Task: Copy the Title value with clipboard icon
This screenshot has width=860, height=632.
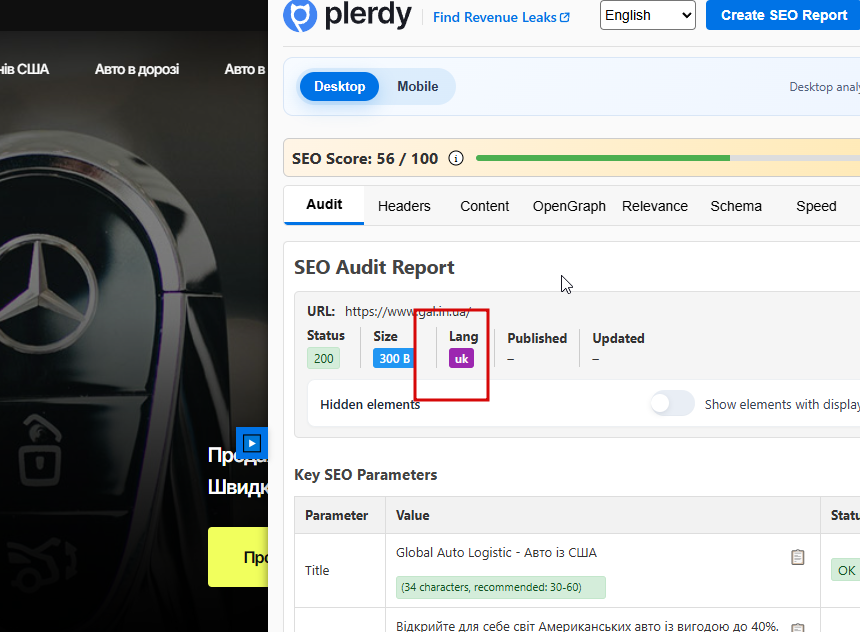Action: click(x=797, y=557)
